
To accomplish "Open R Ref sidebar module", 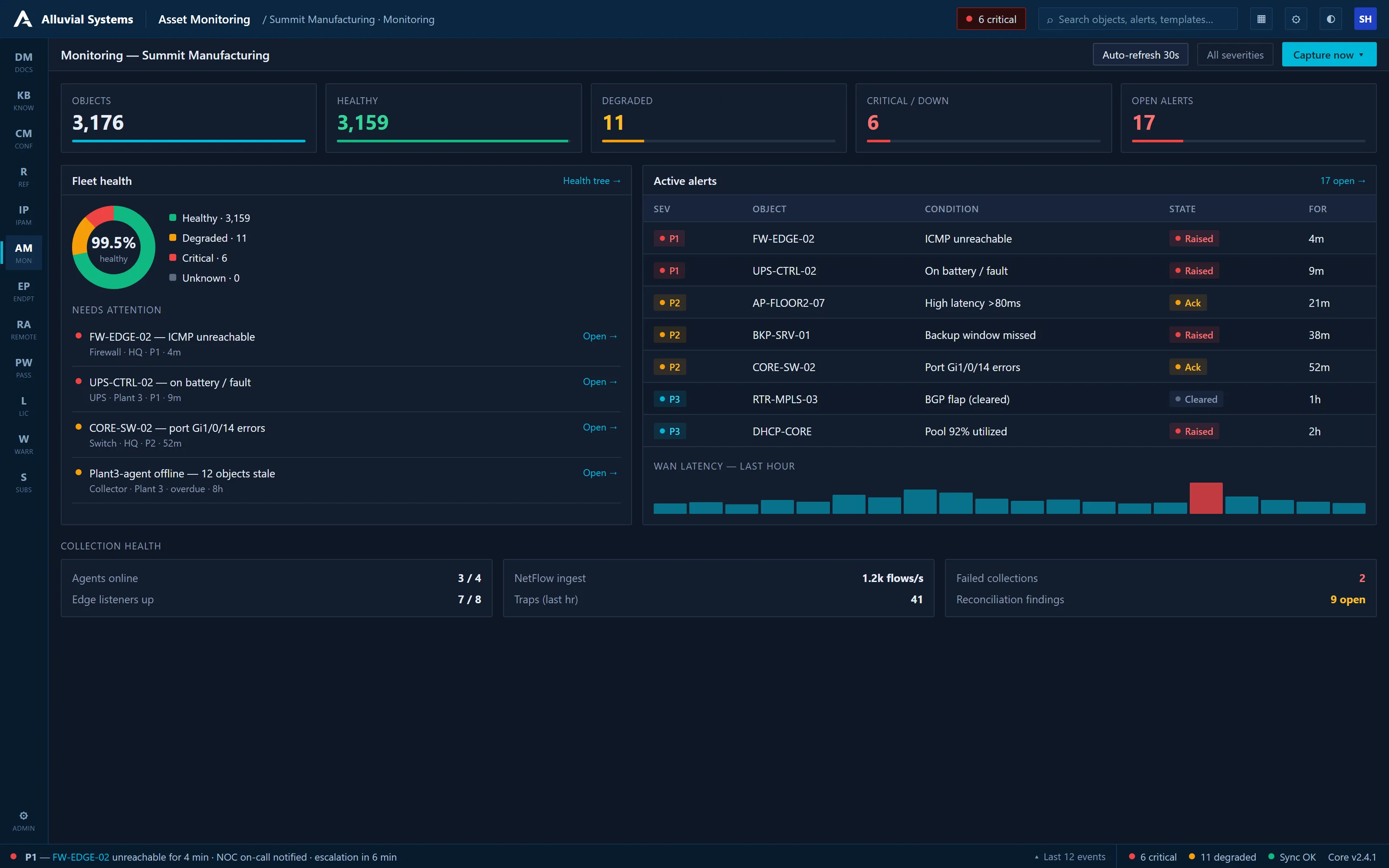I will (x=23, y=177).
